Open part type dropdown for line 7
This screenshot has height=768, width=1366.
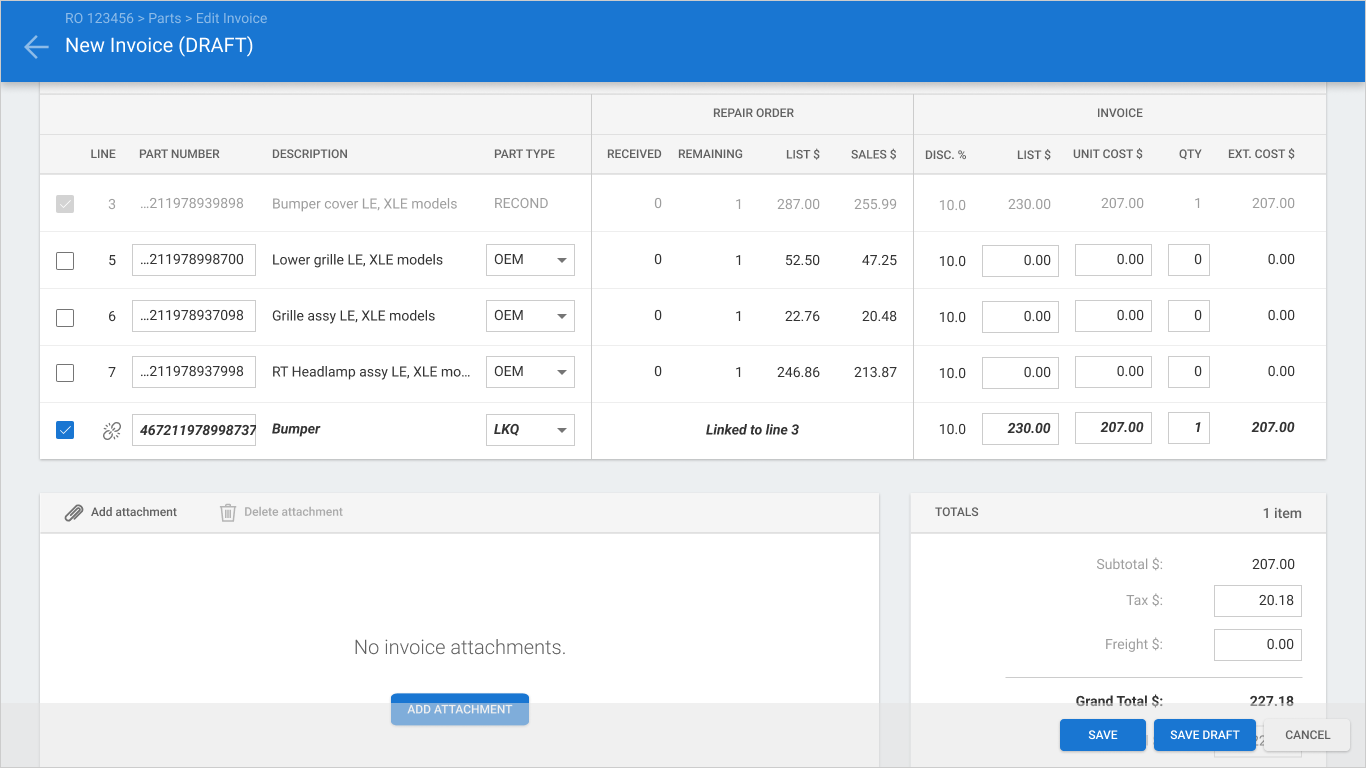(x=530, y=372)
